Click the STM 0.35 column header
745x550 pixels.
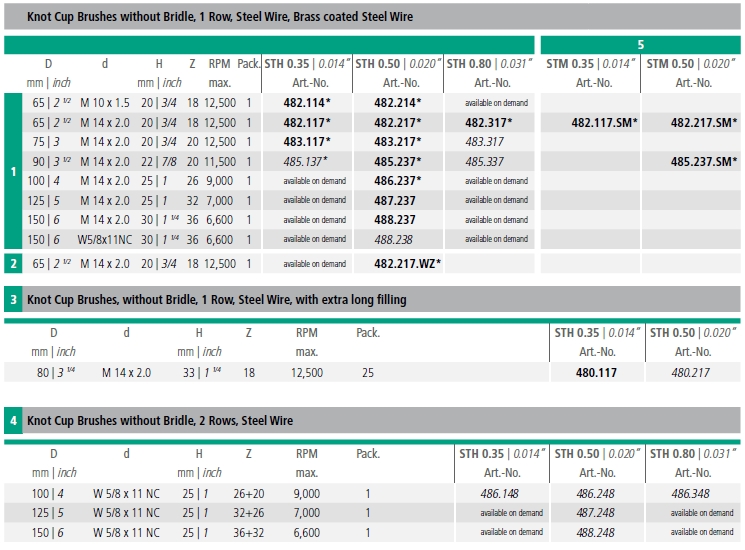tap(591, 64)
